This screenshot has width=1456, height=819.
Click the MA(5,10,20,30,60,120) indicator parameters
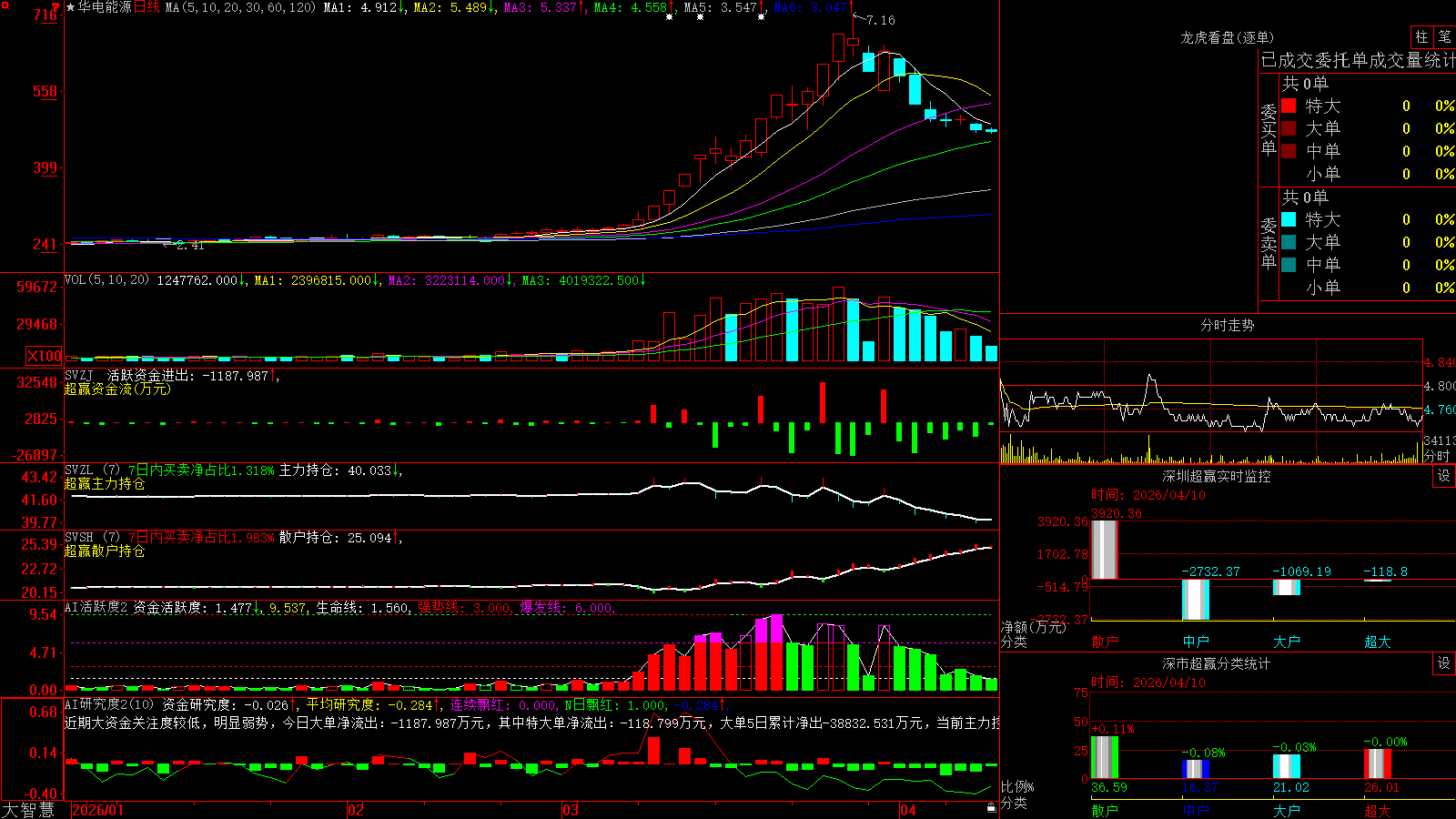coord(240,7)
